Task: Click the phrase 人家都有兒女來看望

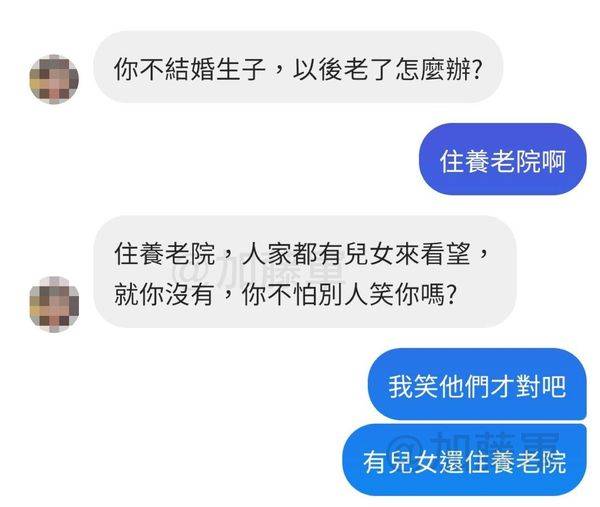Action: (x=356, y=254)
